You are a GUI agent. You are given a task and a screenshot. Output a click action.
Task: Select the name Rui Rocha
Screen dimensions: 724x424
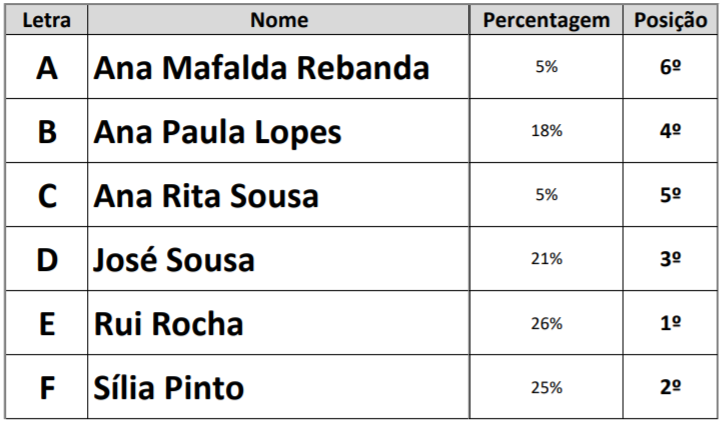point(168,324)
